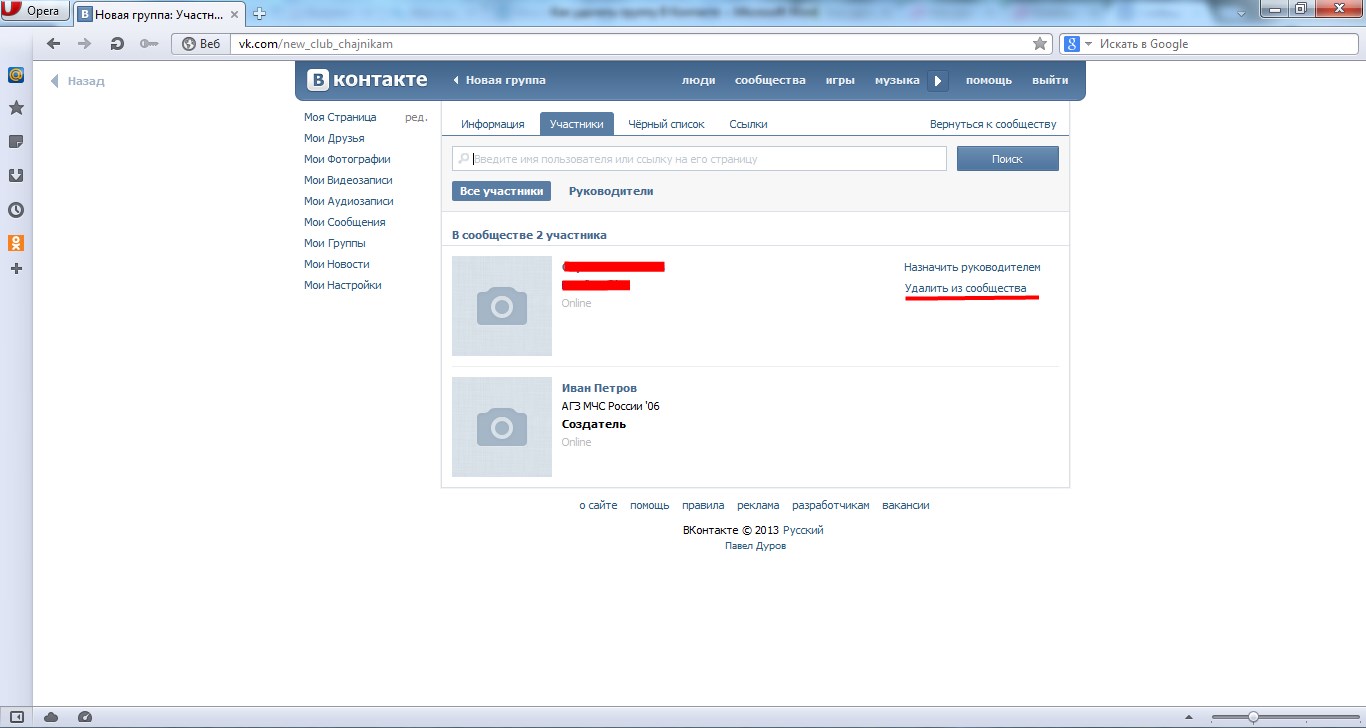This screenshot has height=728, width=1366.
Task: Click the Opera Link cloud icon
Action: (51, 717)
